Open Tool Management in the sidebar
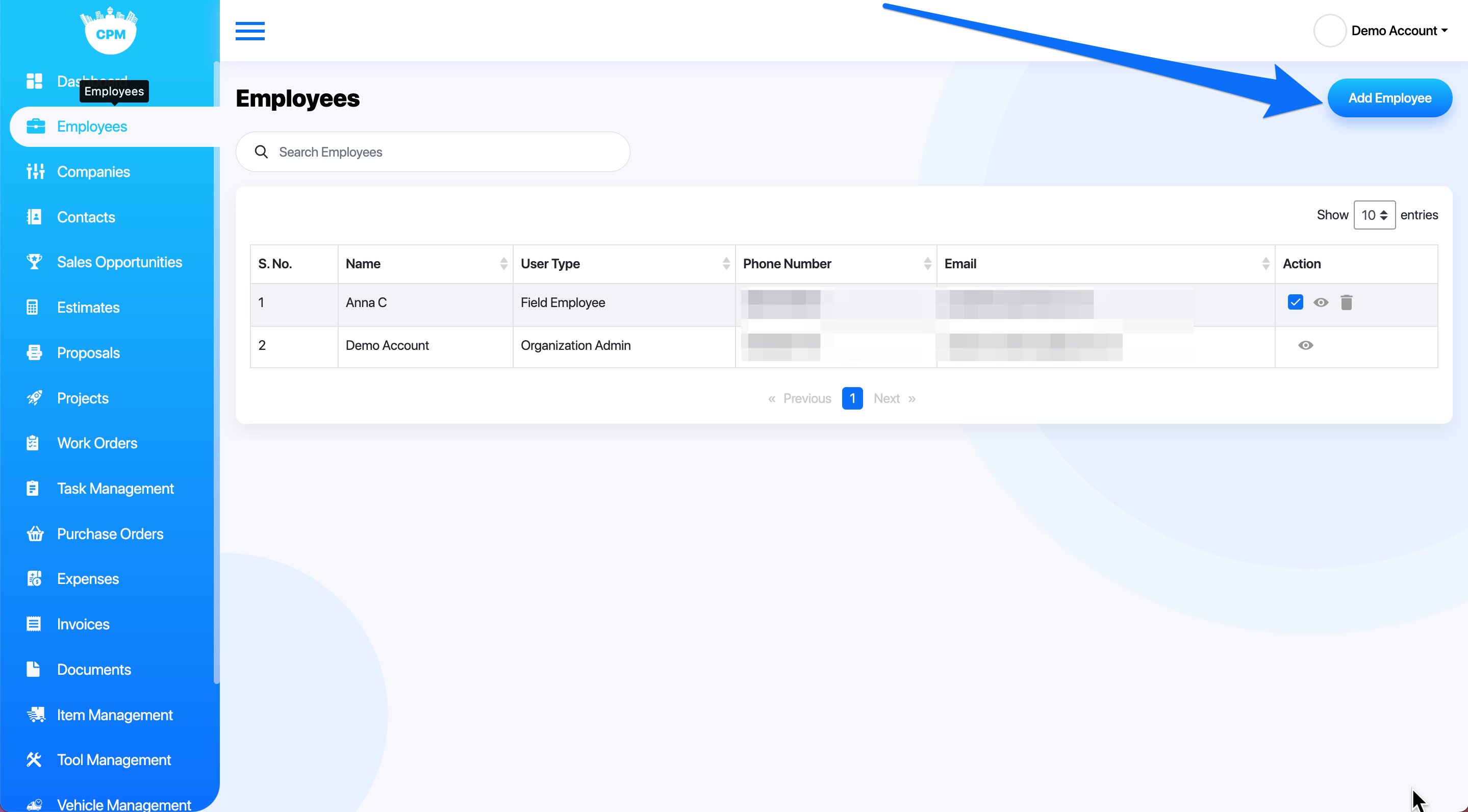 [x=114, y=759]
